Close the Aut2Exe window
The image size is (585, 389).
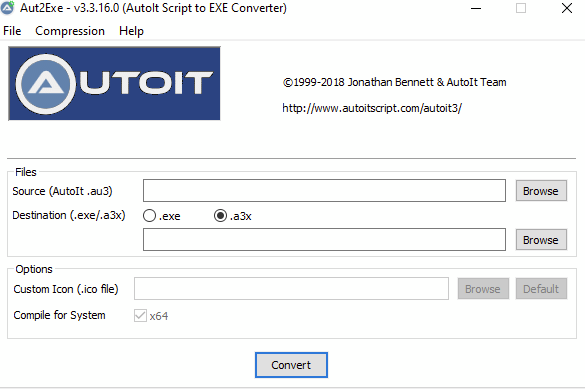point(567,8)
